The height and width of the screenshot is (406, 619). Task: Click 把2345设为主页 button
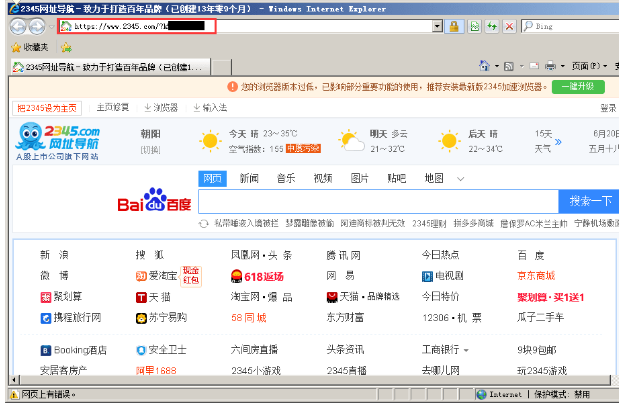(x=47, y=108)
